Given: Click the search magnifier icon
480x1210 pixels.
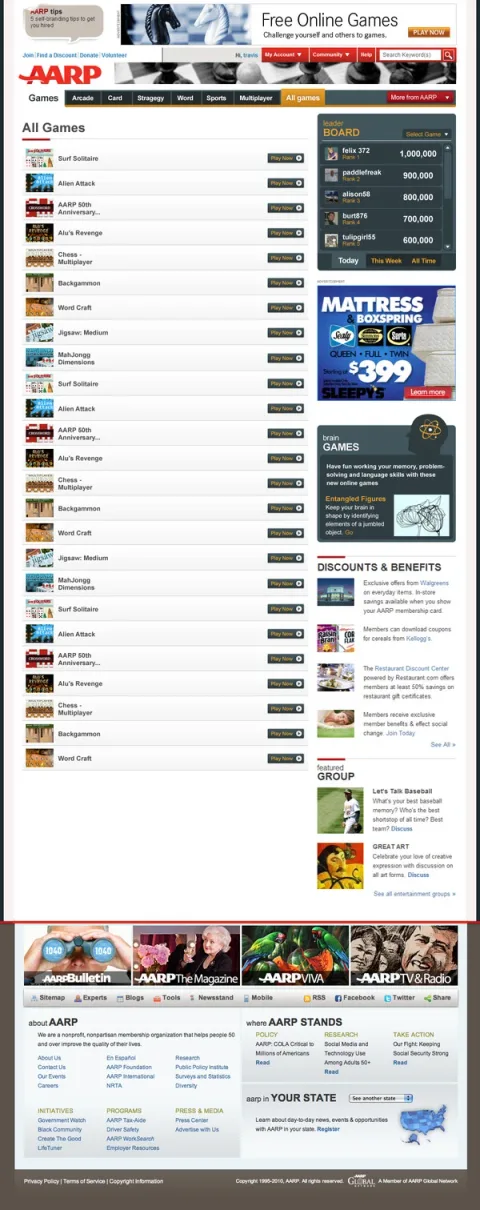Looking at the screenshot, I should pos(448,55).
